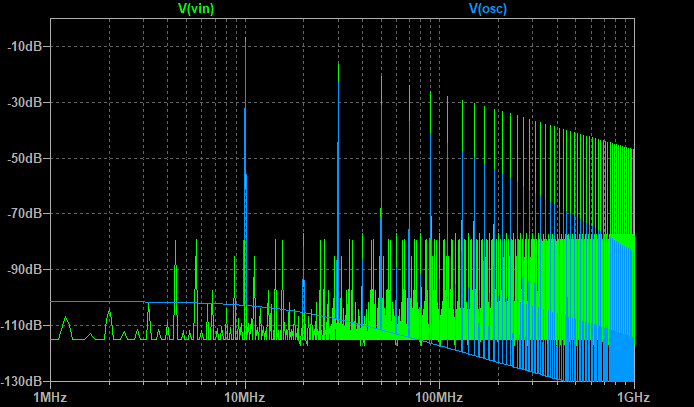
Task: Select the V(vin) trace label
Action: pyautogui.click(x=196, y=9)
